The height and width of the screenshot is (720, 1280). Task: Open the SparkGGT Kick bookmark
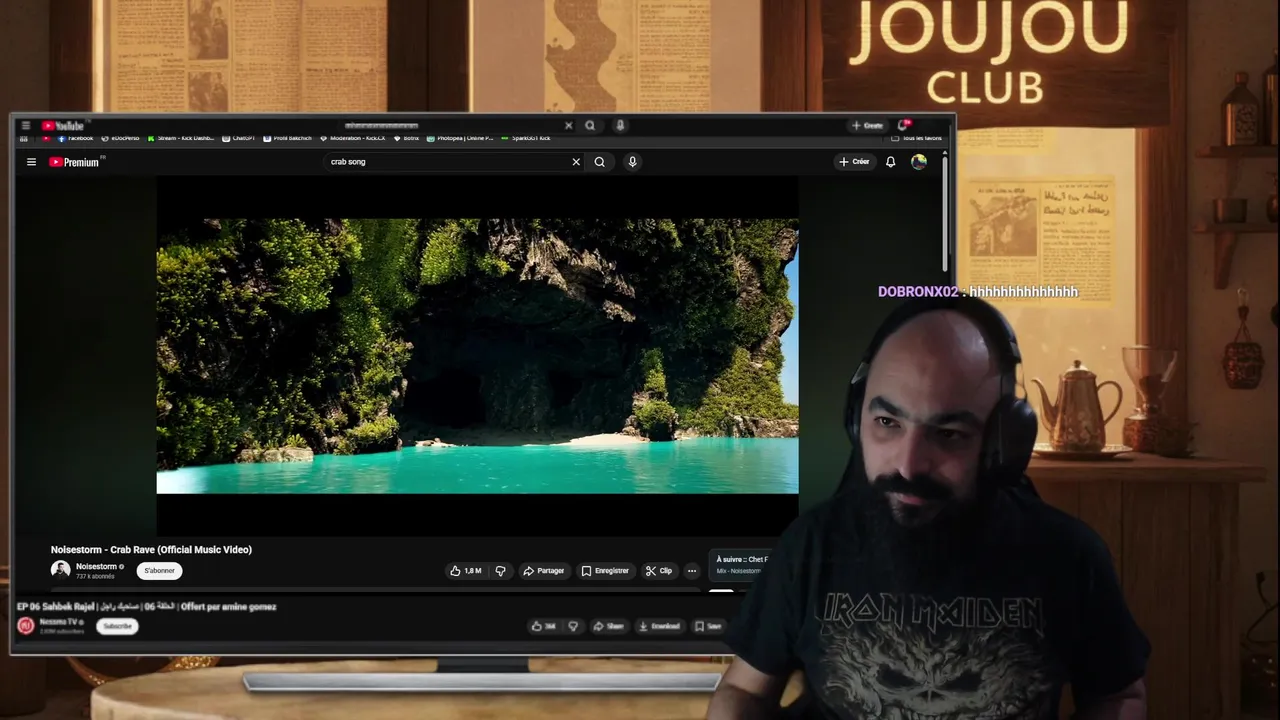coord(526,138)
